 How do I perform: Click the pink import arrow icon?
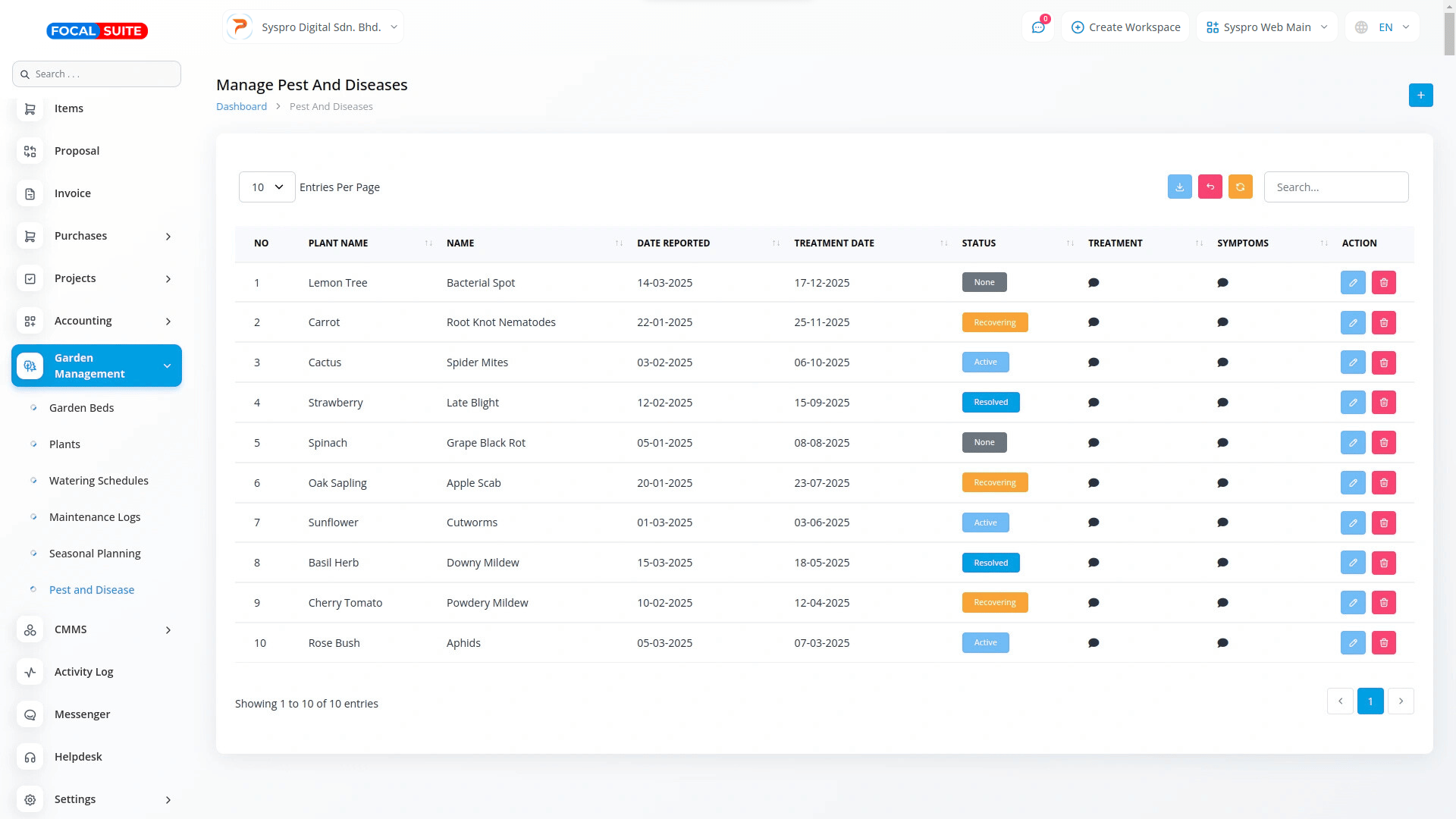pos(1210,187)
